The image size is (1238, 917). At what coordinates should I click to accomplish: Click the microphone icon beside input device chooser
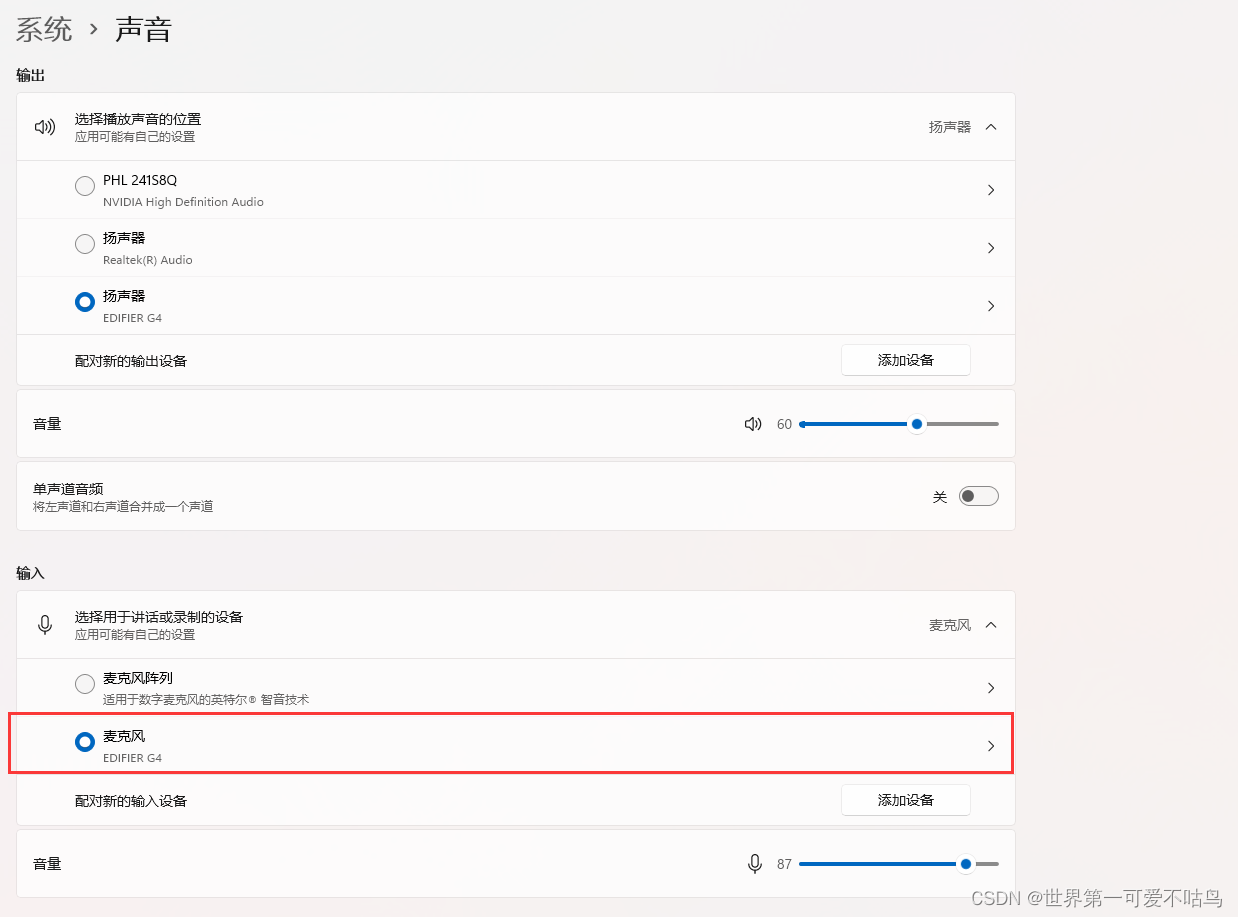point(44,625)
